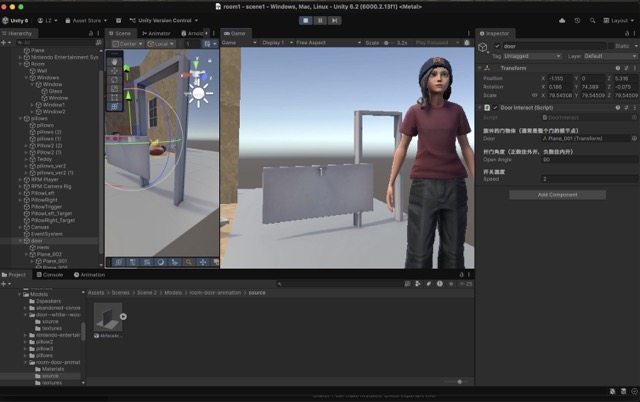
Task: Enable the Static checkbox
Action: (x=610, y=46)
